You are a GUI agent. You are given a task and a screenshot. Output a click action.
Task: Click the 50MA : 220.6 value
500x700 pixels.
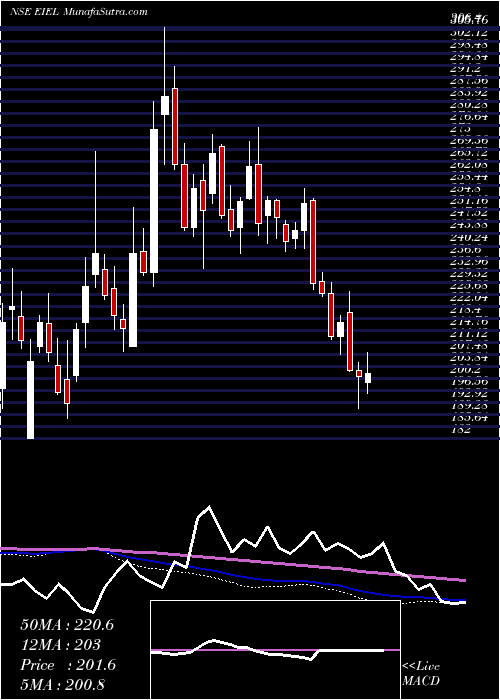click(67, 625)
